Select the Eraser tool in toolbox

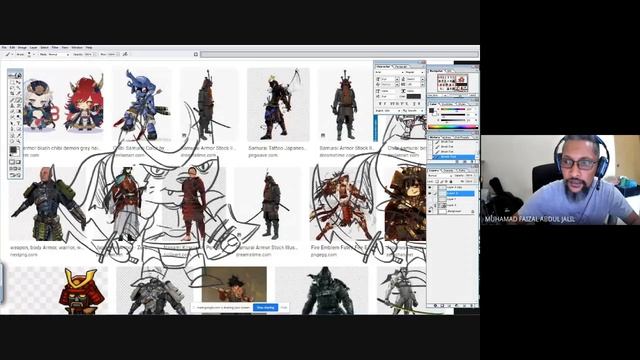[x=12, y=111]
